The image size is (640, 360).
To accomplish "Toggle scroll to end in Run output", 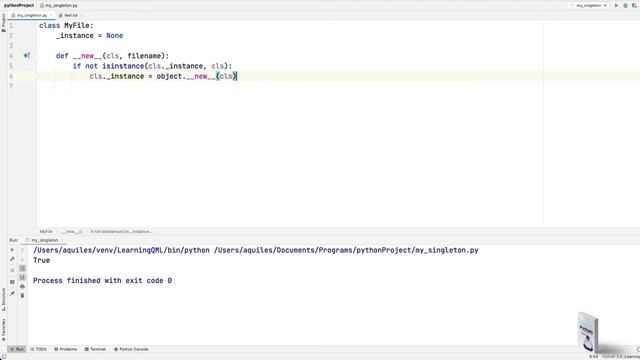I will click(x=22, y=277).
